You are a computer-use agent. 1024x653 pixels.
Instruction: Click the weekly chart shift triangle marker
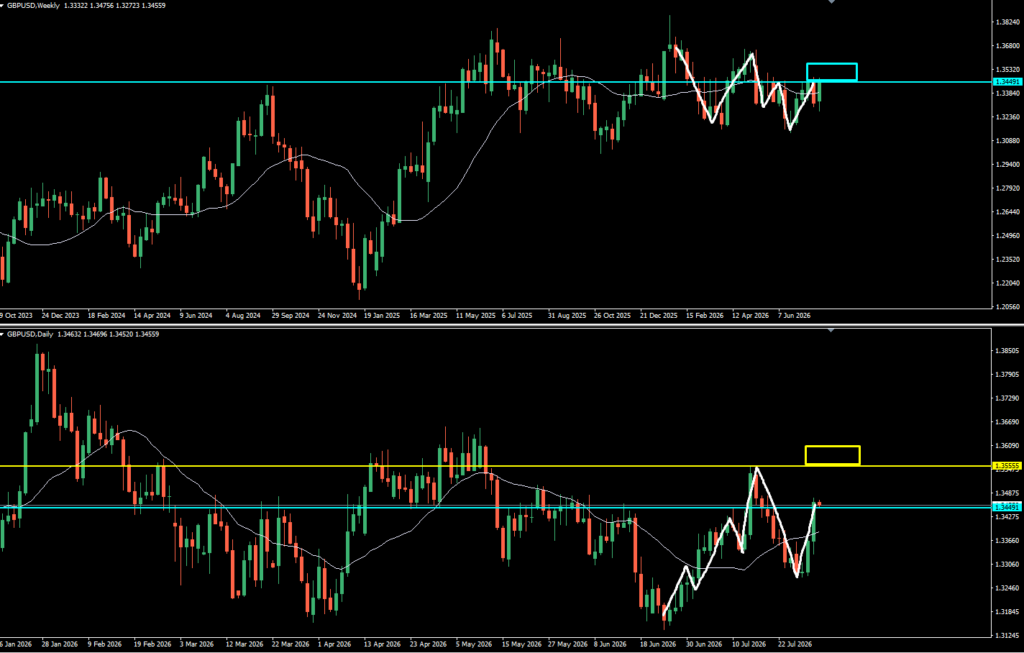(831, 2)
